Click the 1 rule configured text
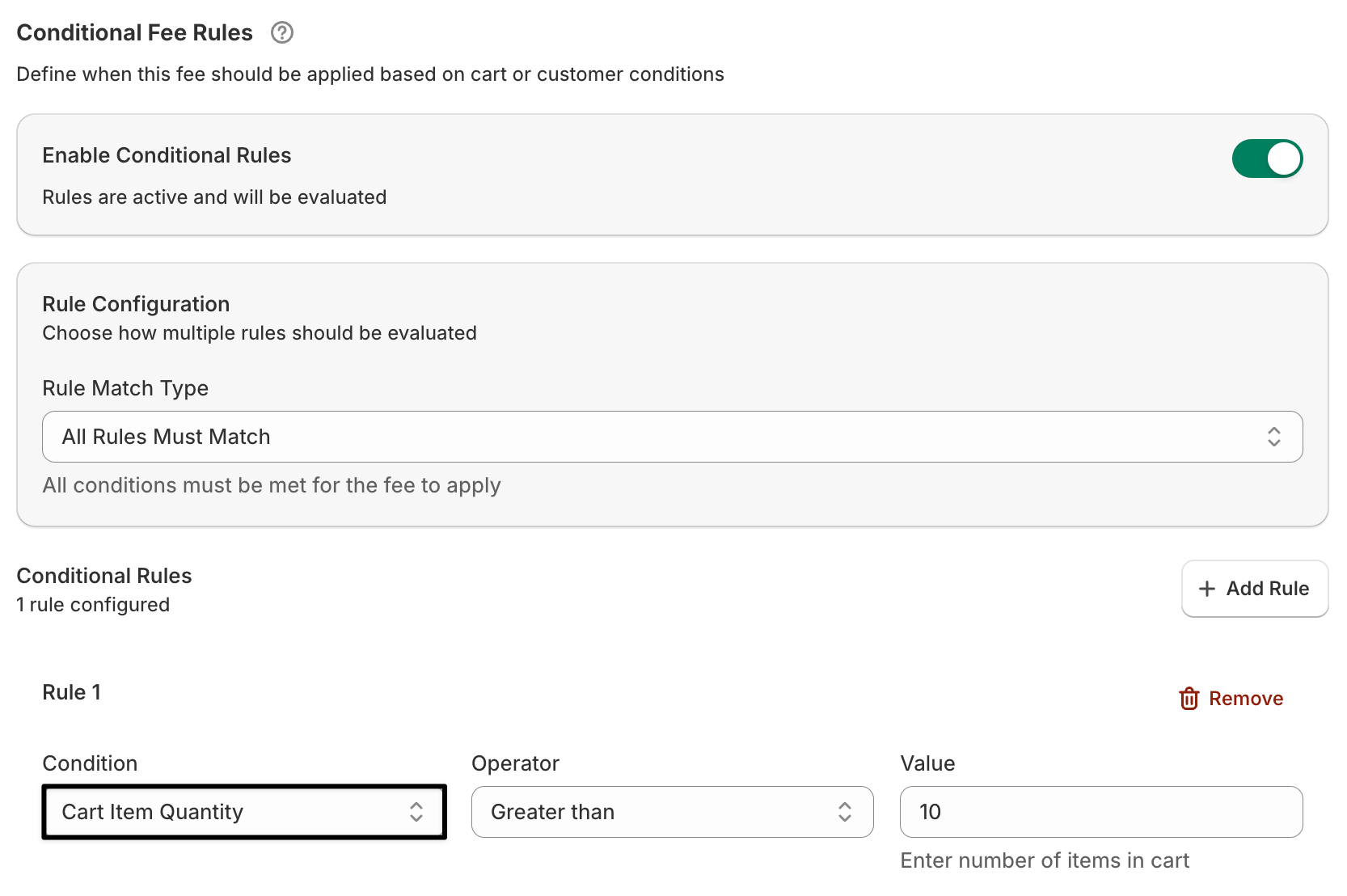This screenshot has width=1347, height=896. click(93, 605)
